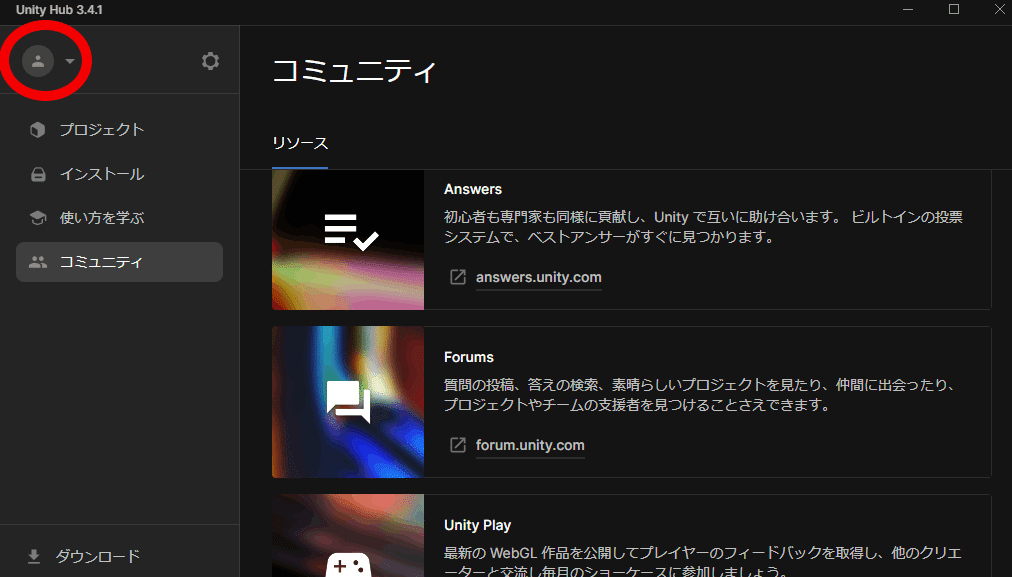This screenshot has width=1012, height=577.
Task: Switch to the リソース tab
Action: (x=300, y=143)
